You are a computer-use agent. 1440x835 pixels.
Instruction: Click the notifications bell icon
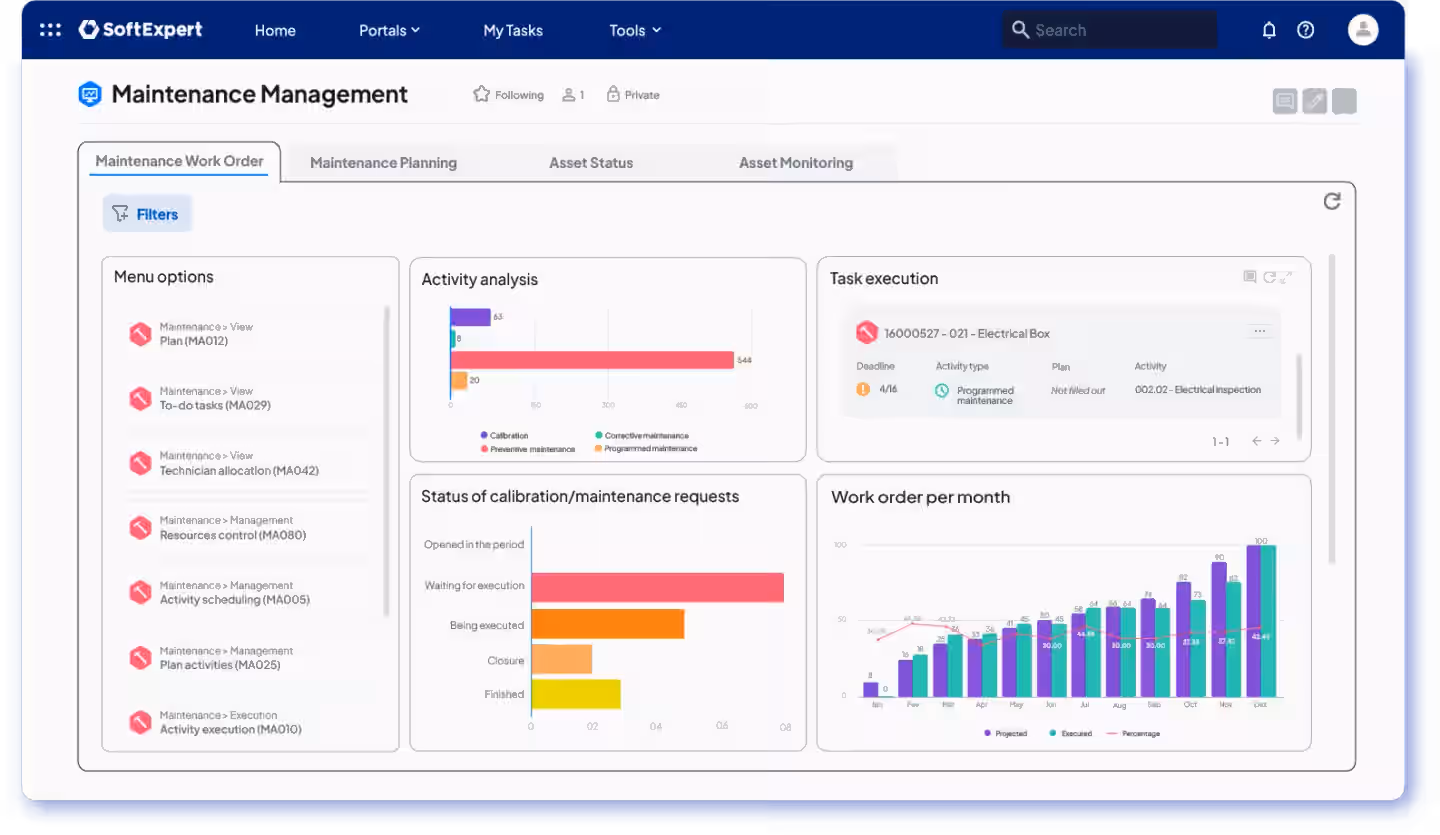coord(1269,30)
